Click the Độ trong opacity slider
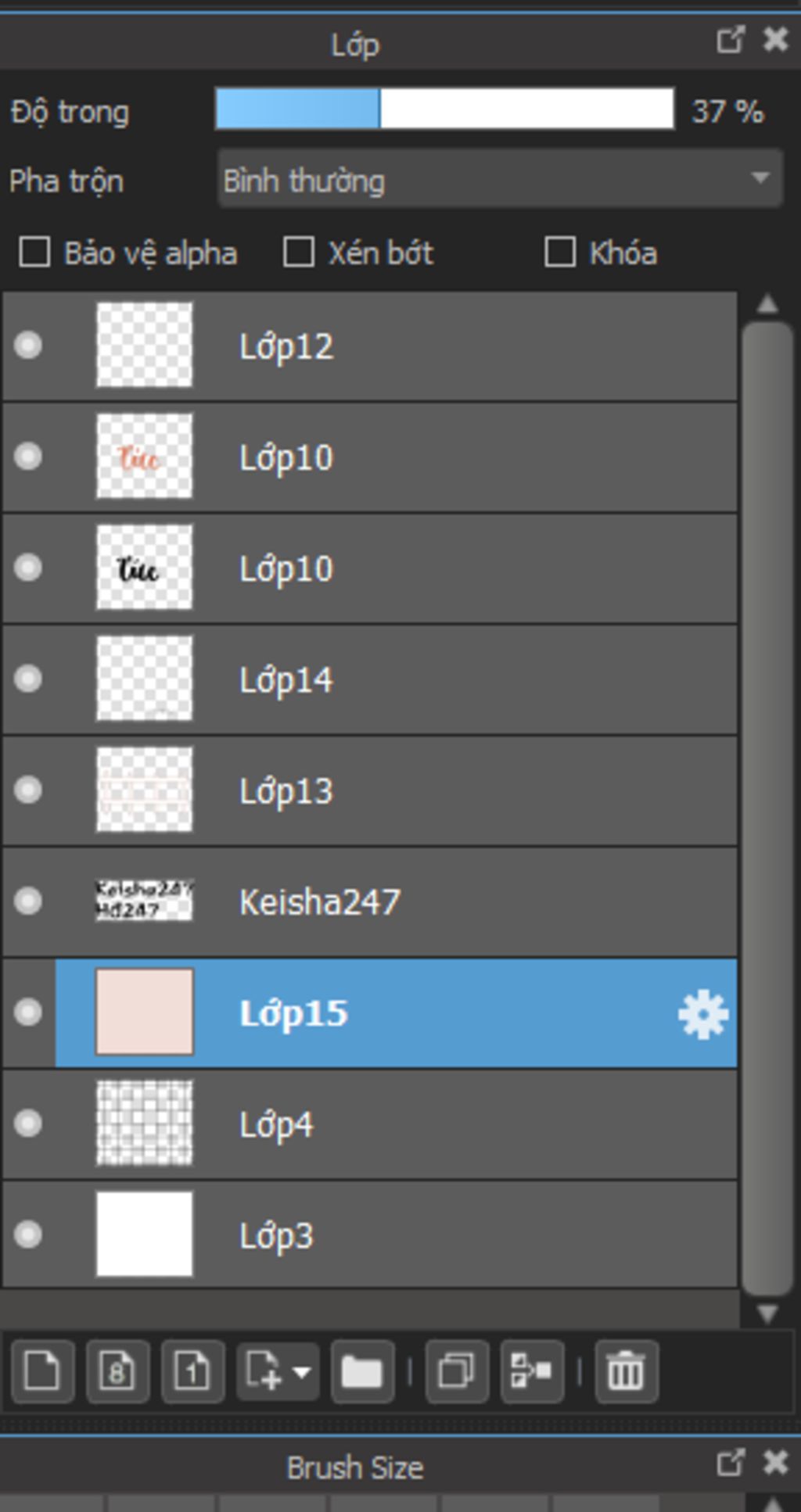Image resolution: width=801 pixels, height=1512 pixels. 444,109
